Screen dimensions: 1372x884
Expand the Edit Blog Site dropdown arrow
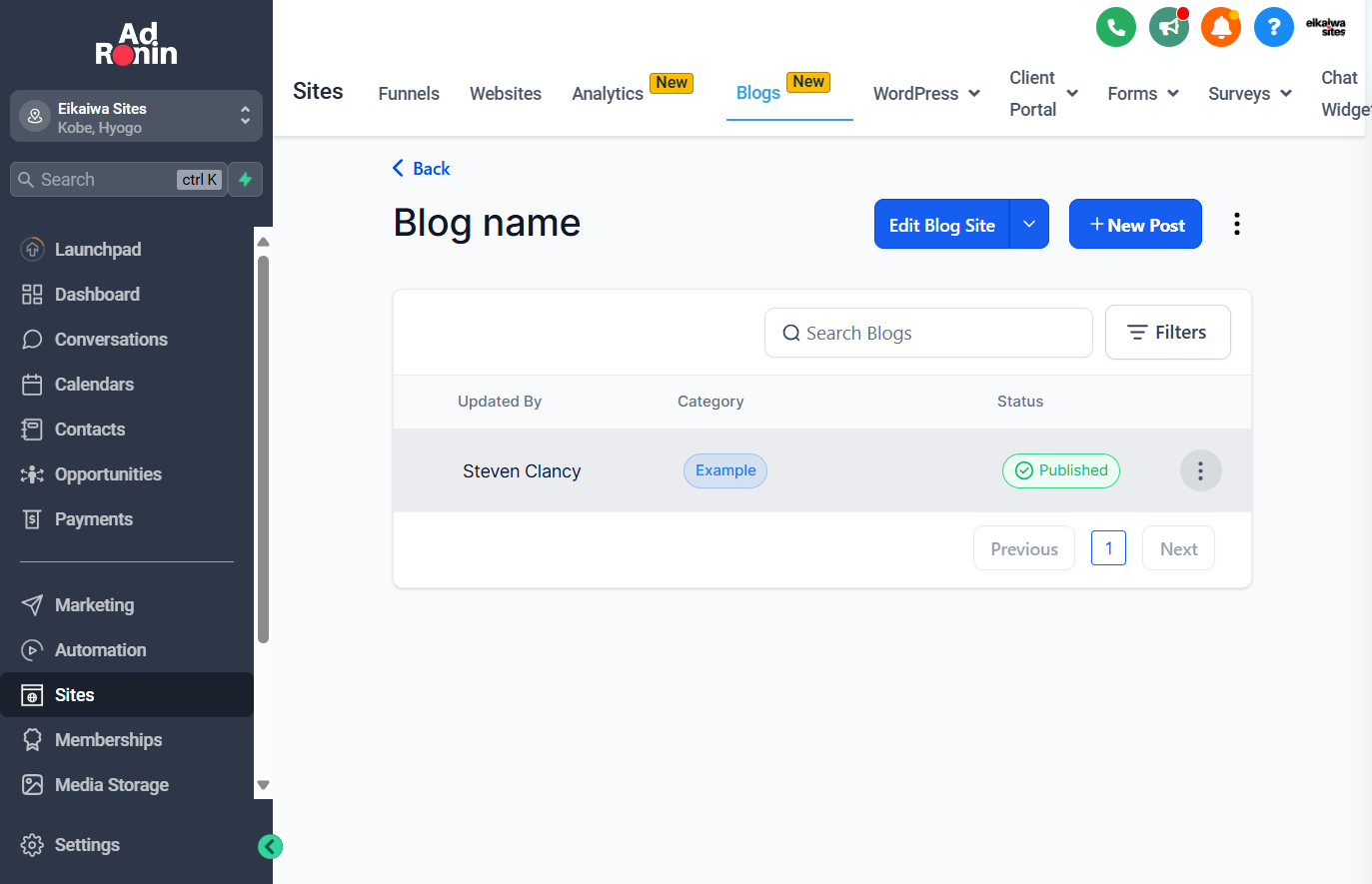pos(1029,224)
